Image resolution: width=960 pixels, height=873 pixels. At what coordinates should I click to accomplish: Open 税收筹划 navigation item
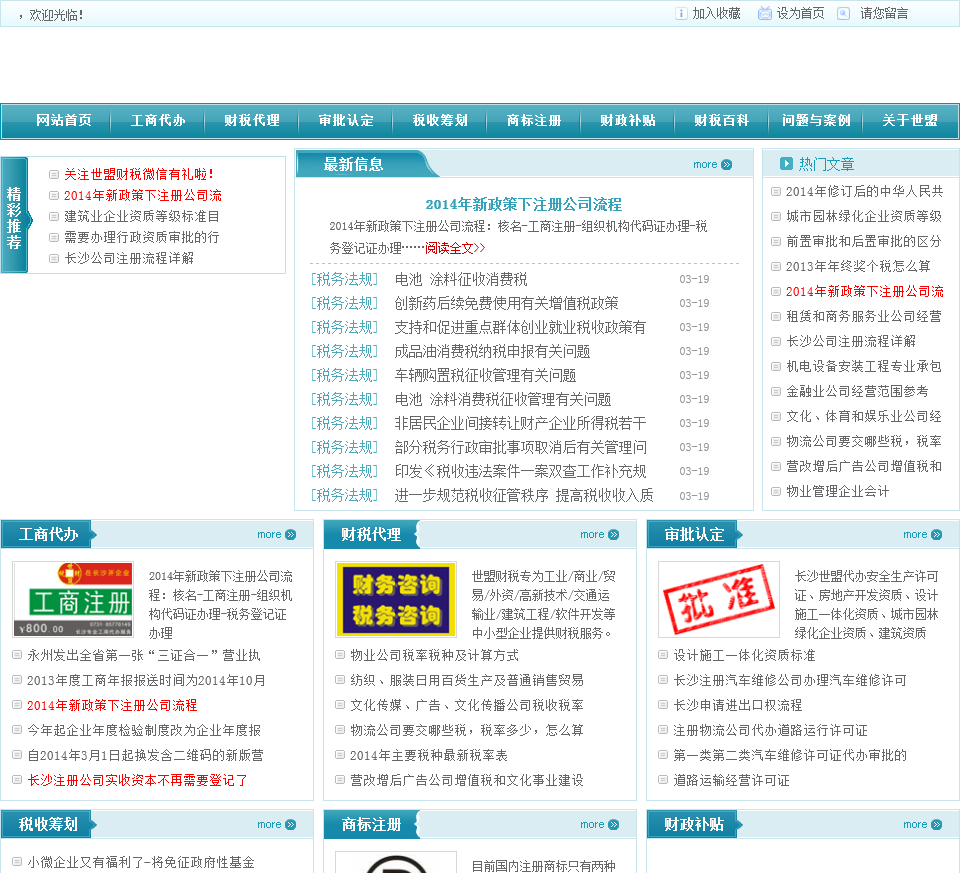[440, 121]
